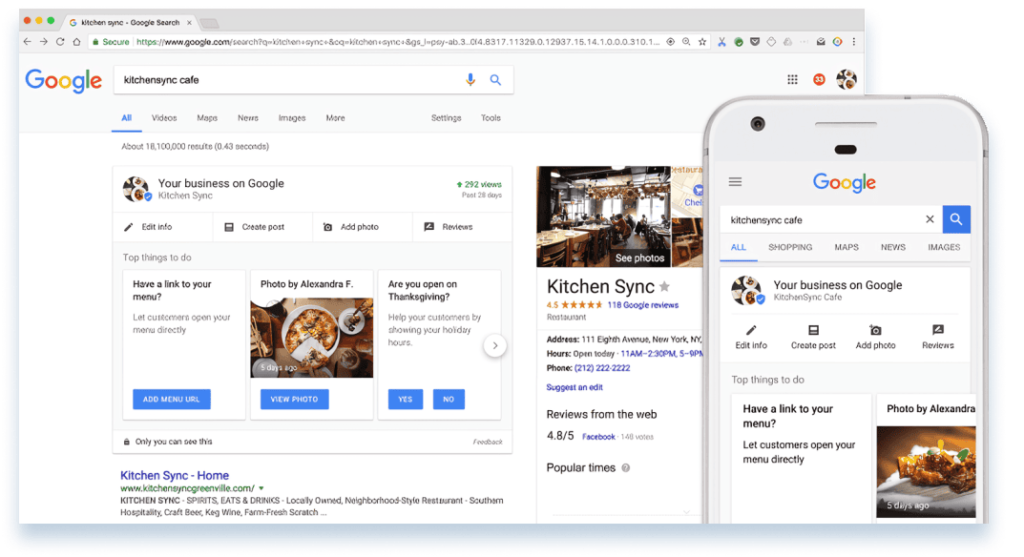Image resolution: width=1024 pixels, height=557 pixels.
Task: Click Create post in desktop panel
Action: pos(255,227)
